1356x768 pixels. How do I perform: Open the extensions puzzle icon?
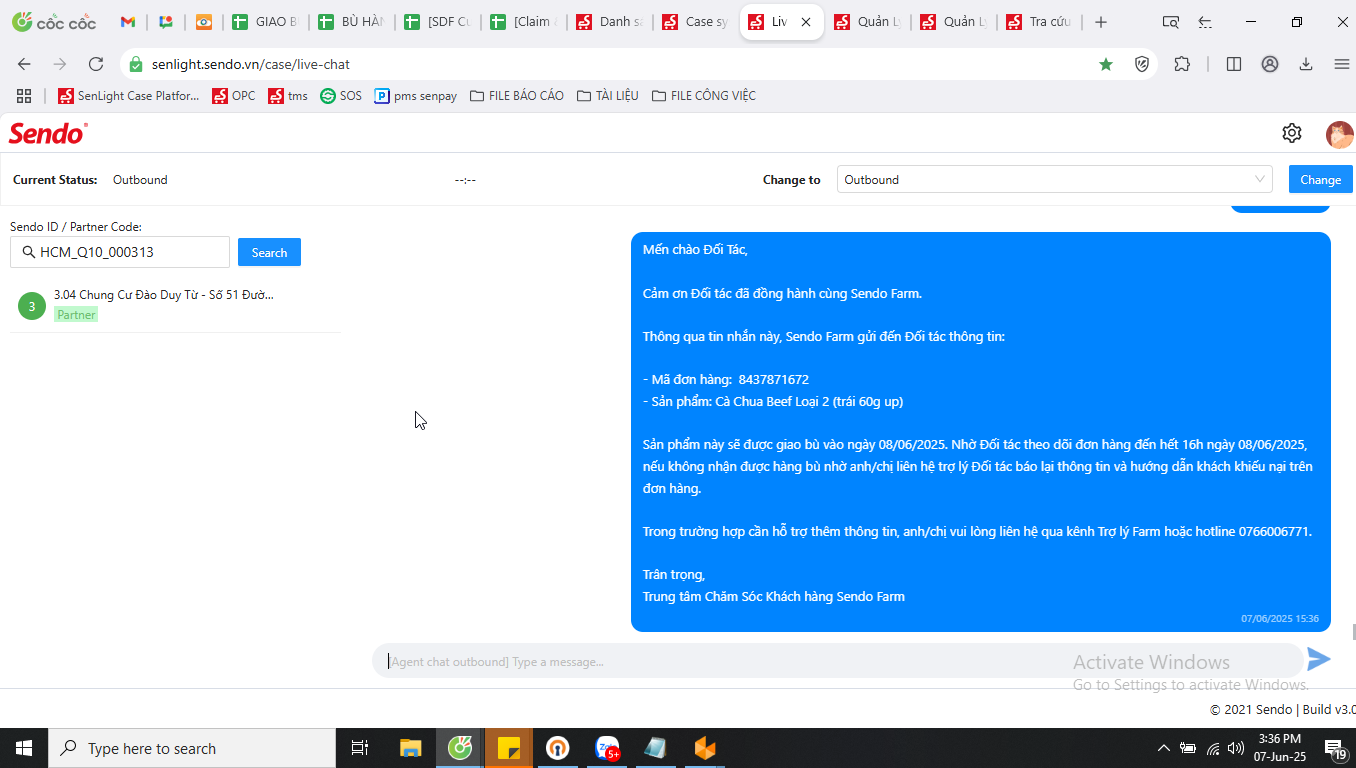tap(1182, 64)
